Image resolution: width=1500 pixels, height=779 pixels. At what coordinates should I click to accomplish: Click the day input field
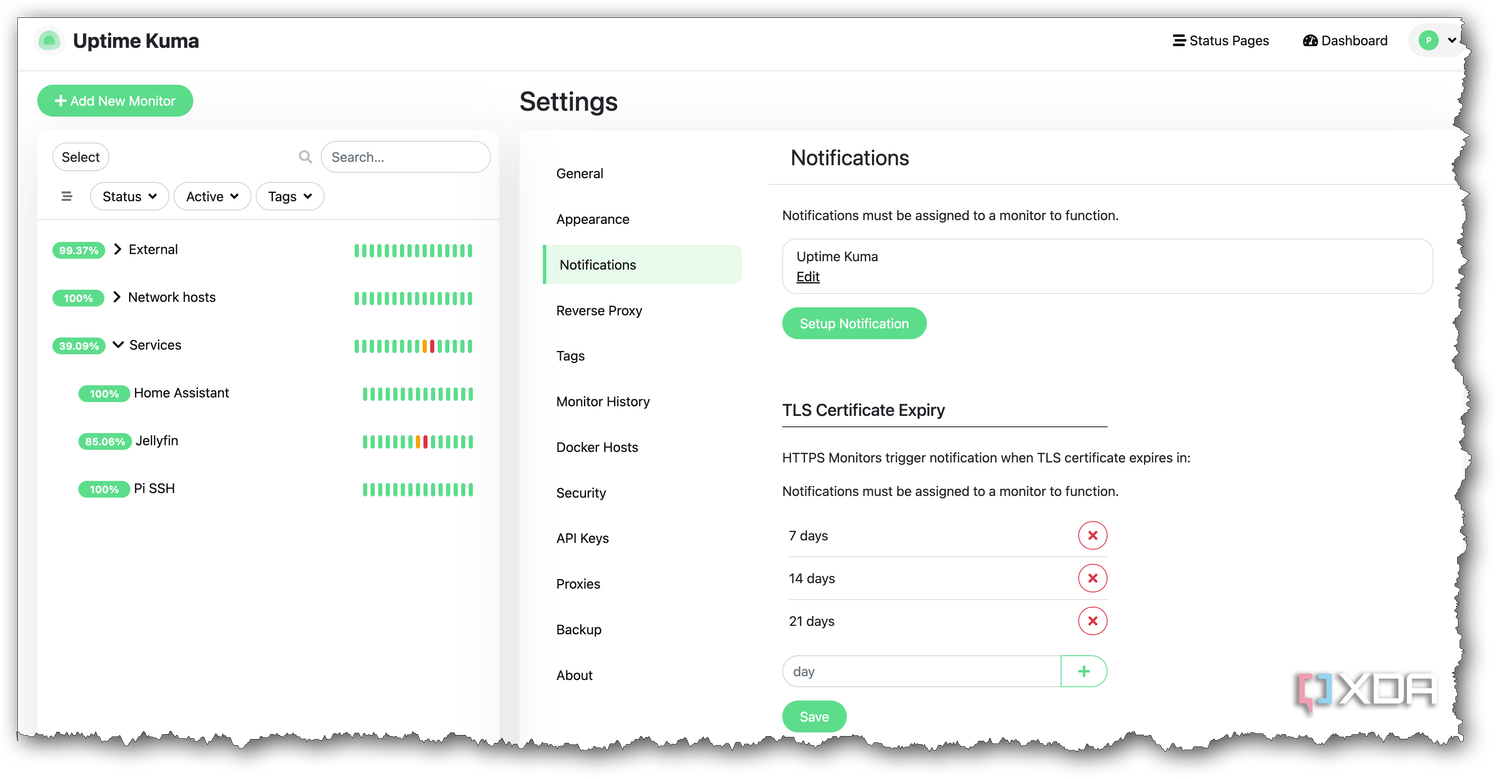[x=921, y=672]
